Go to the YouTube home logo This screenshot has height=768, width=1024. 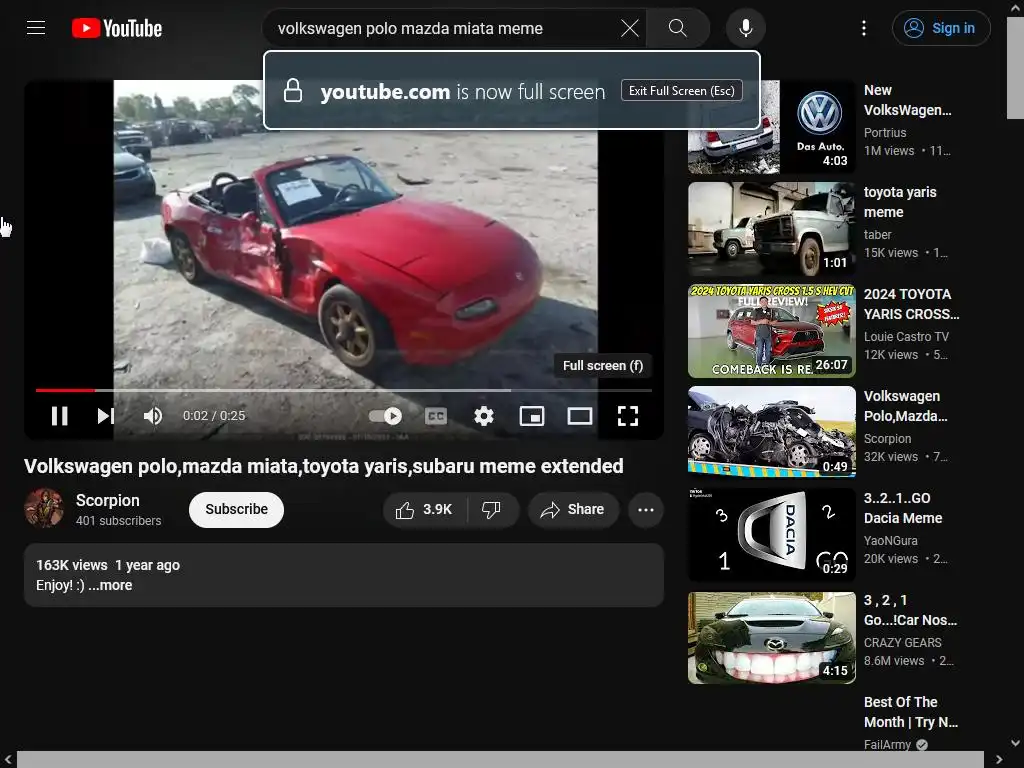tap(117, 28)
